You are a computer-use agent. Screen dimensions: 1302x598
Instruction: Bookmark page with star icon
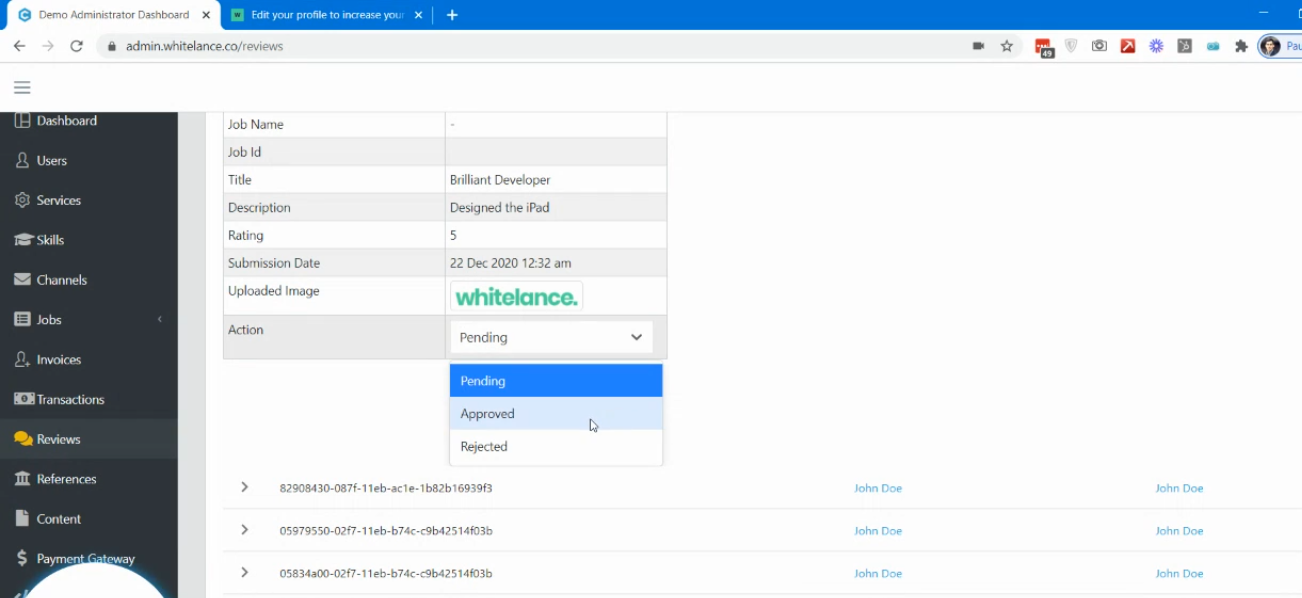click(1007, 46)
